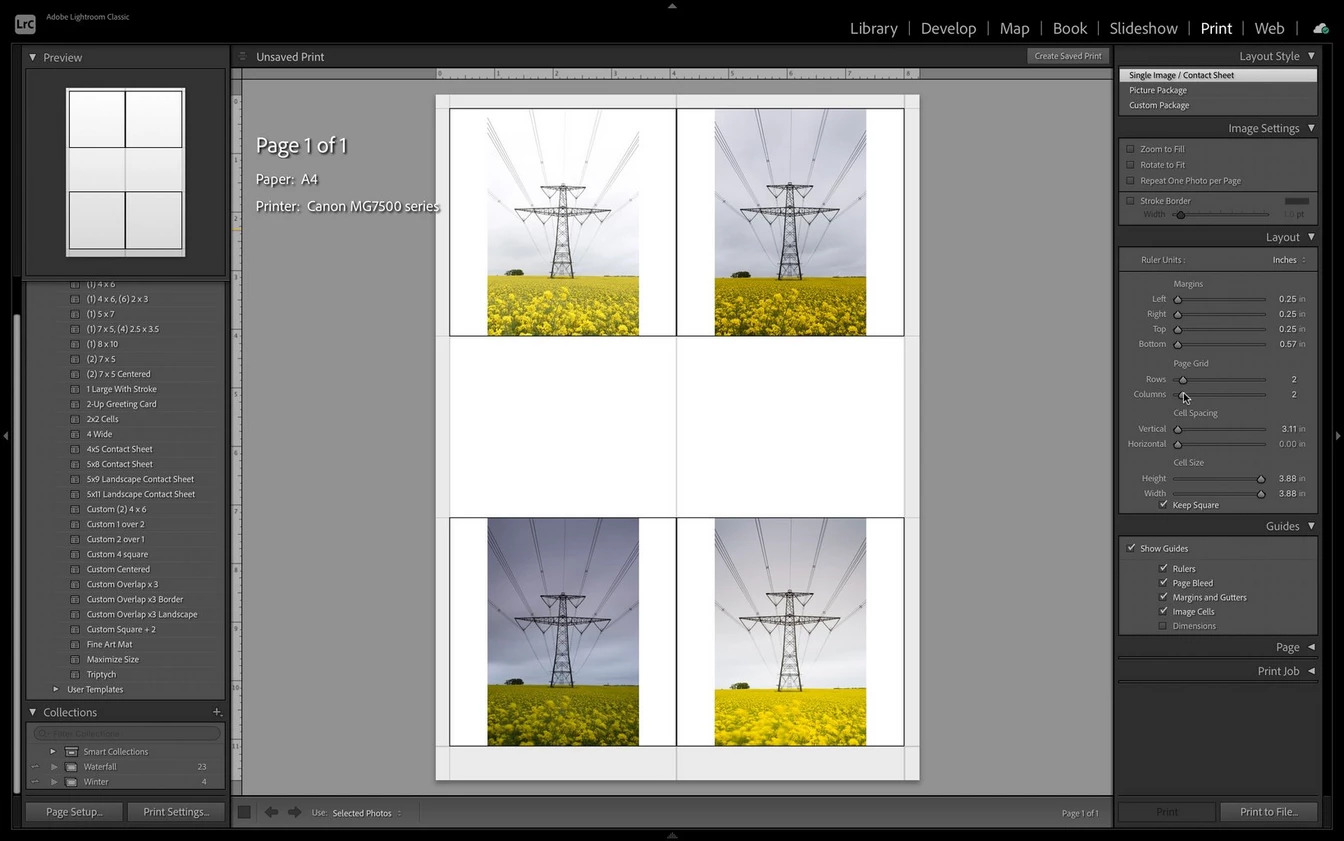Click the 4x5 Contact Sheet template icon
Image resolution: width=1344 pixels, height=841 pixels.
(75, 449)
